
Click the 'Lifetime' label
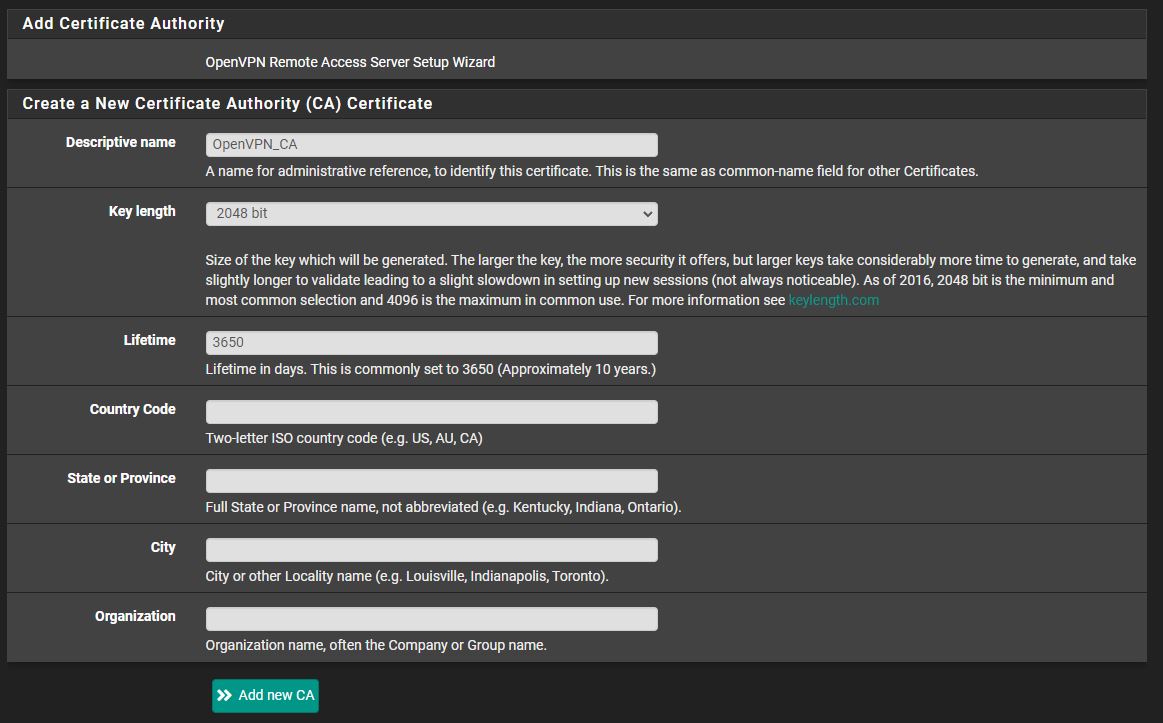pos(149,340)
